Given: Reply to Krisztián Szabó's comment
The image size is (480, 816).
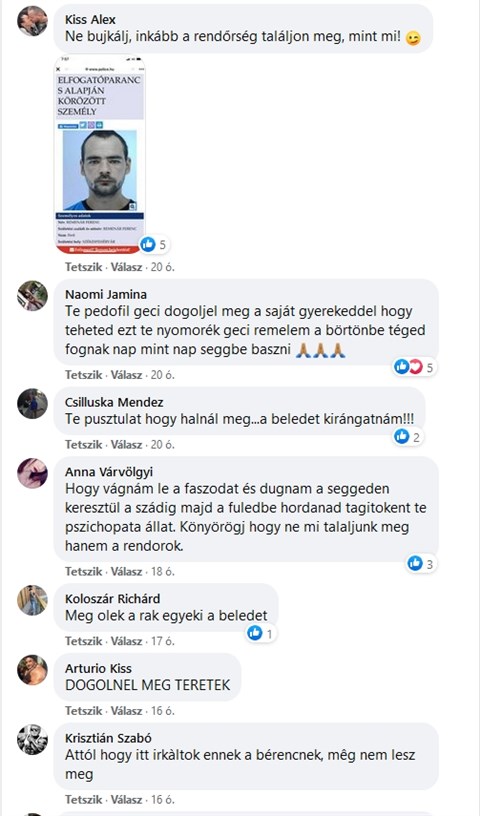Looking at the screenshot, I should [x=127, y=799].
